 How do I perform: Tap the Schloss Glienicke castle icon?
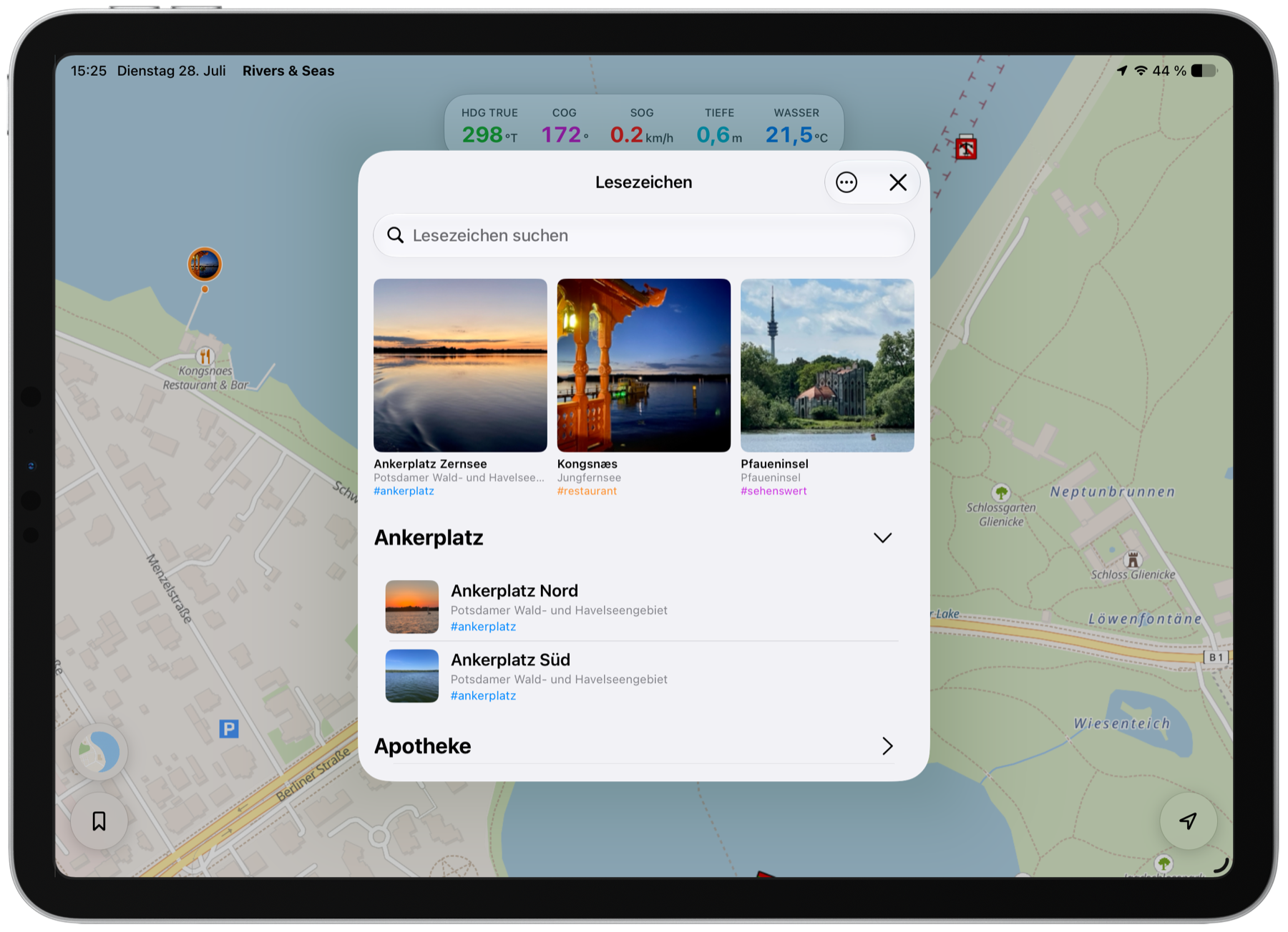(x=1133, y=559)
